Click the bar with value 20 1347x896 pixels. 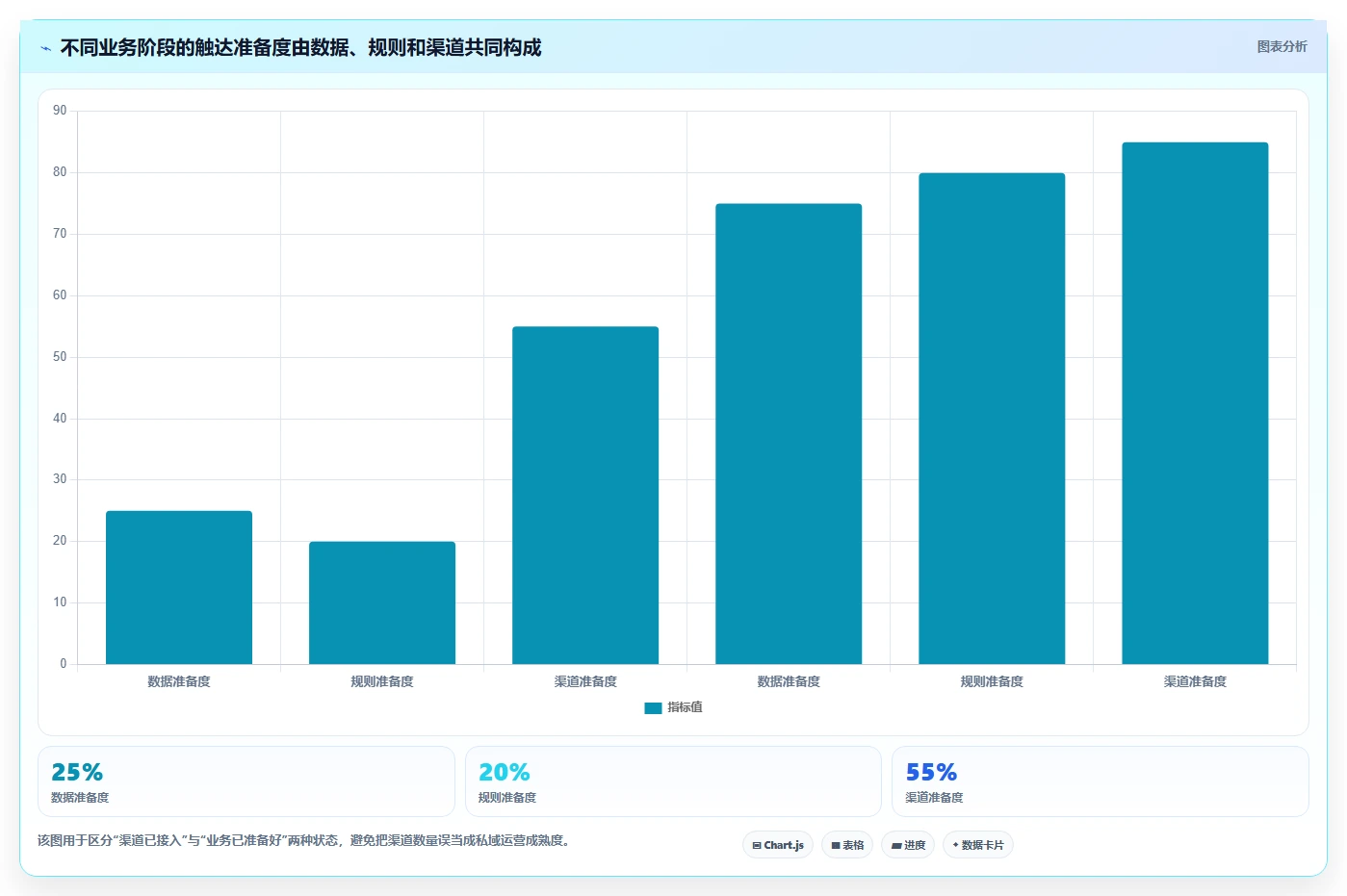382,602
